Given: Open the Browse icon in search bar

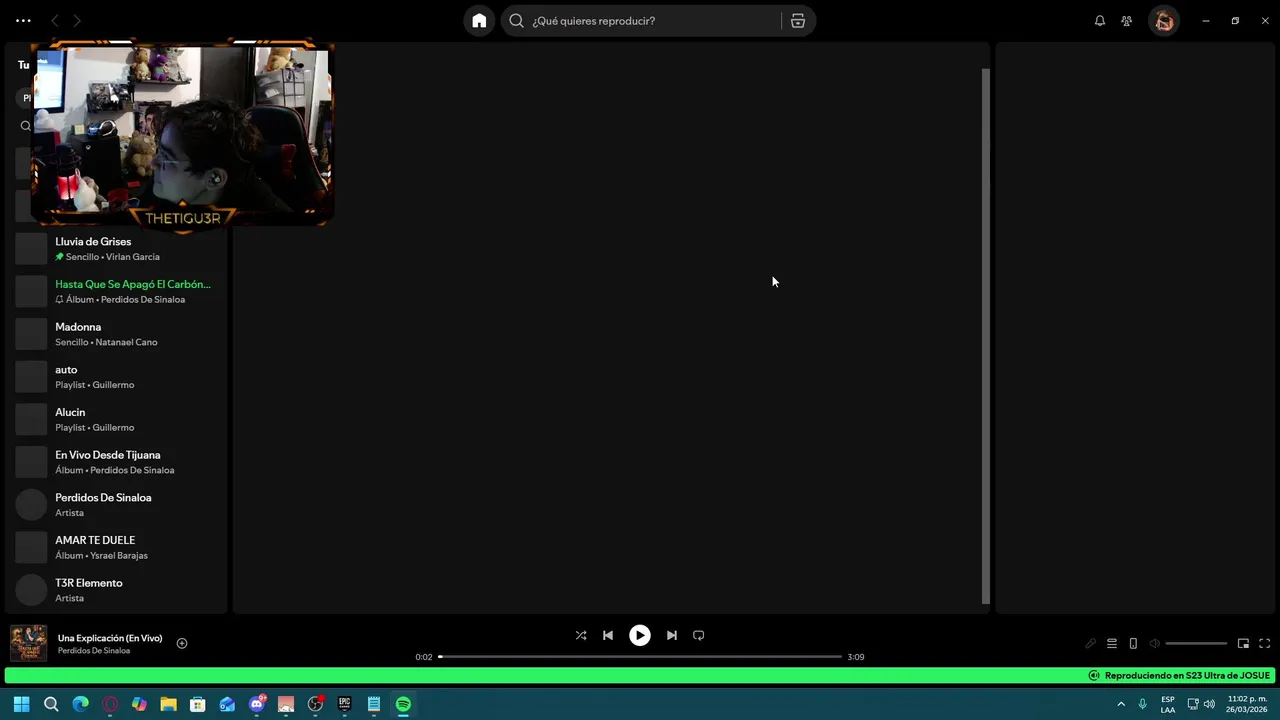Looking at the screenshot, I should pyautogui.click(x=798, y=21).
